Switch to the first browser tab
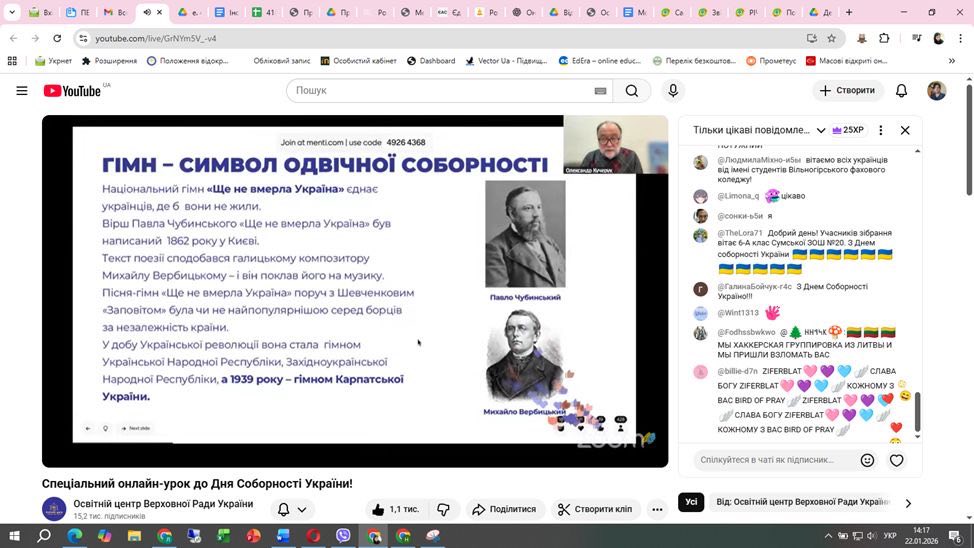 point(41,12)
